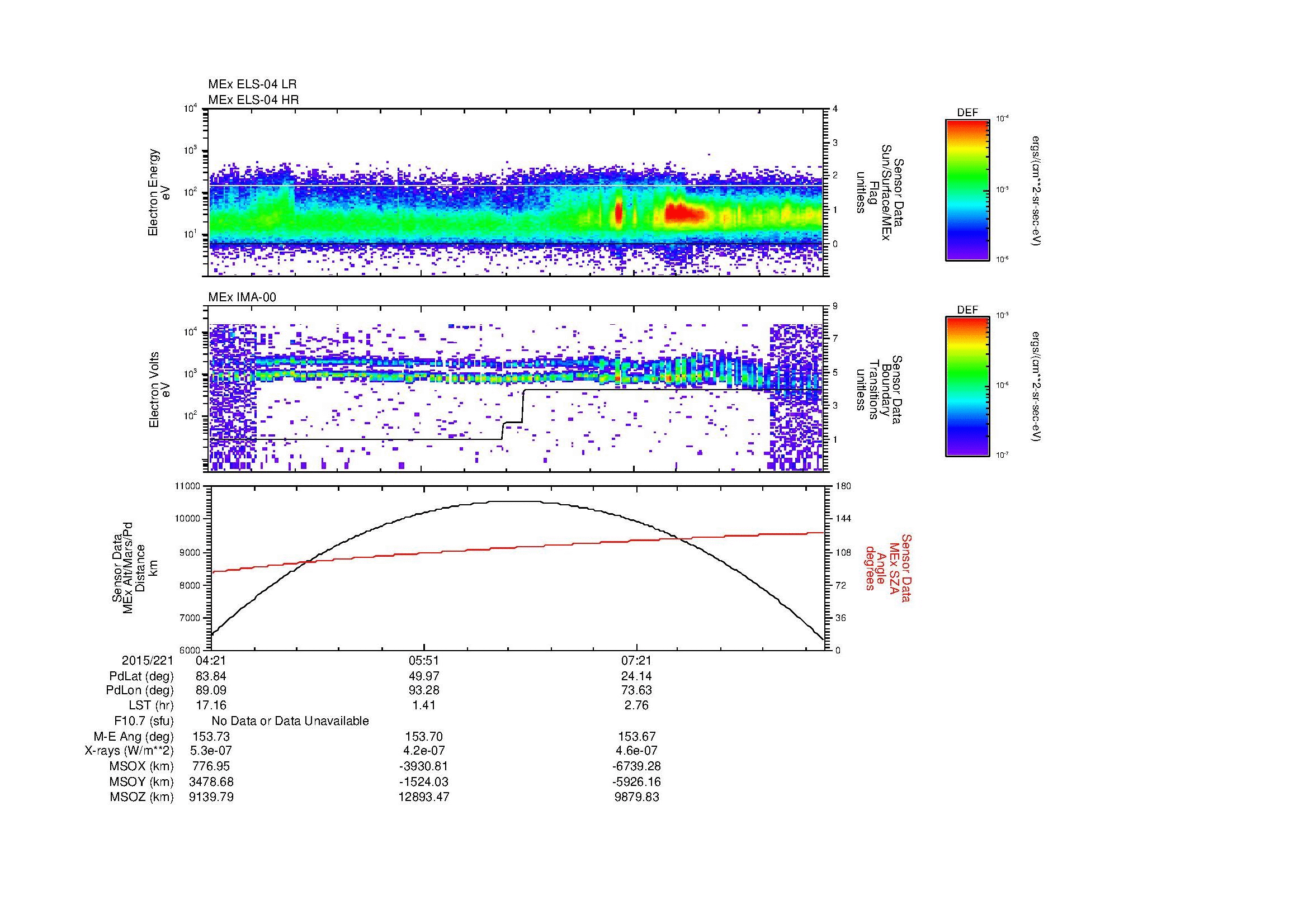Click the 'LST (hr)' row label
Viewport: 1308px width, 924px height.
click(x=150, y=705)
